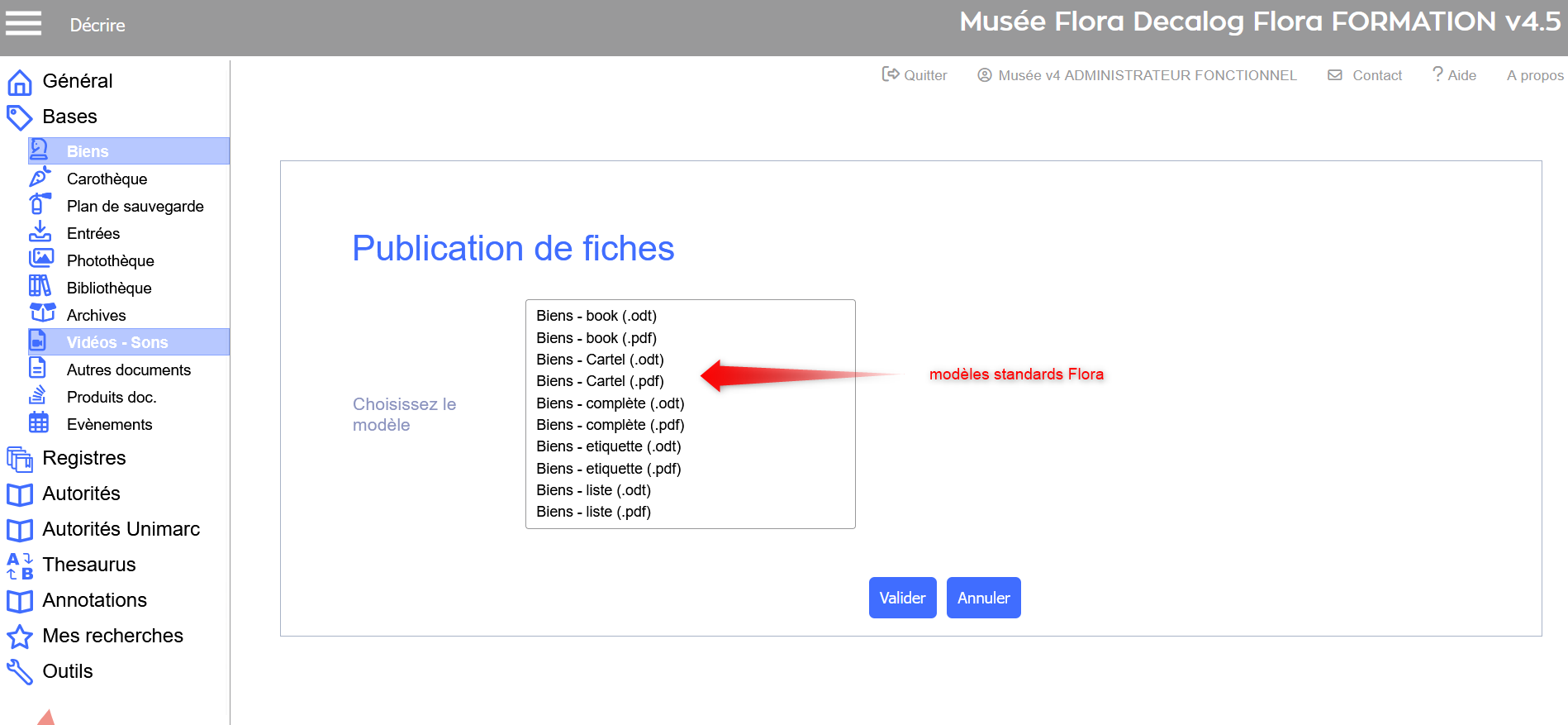Click the Archives box icon
The height and width of the screenshot is (725, 1568).
click(42, 312)
